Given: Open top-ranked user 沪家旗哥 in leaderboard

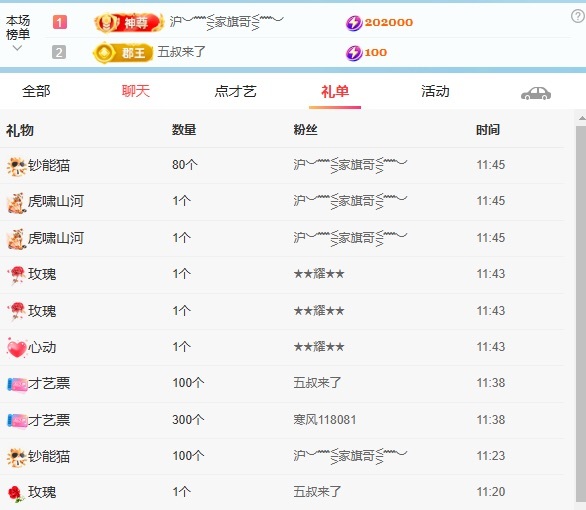Looking at the screenshot, I should tap(226, 22).
